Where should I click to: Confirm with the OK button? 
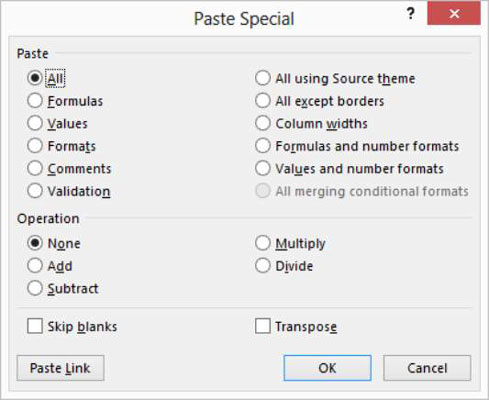[327, 368]
